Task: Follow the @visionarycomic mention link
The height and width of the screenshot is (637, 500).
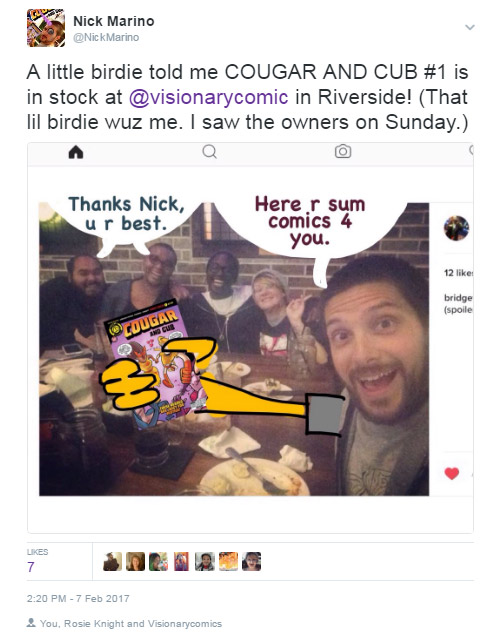Action: coord(208,97)
